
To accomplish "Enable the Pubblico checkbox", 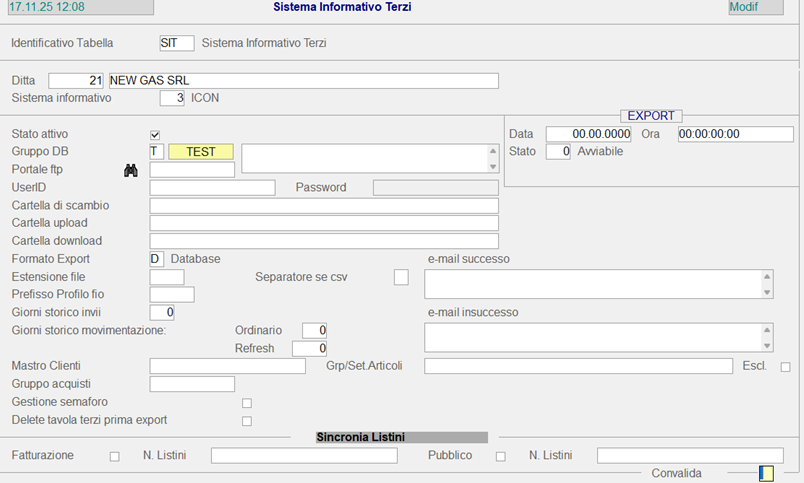I will click(x=500, y=457).
